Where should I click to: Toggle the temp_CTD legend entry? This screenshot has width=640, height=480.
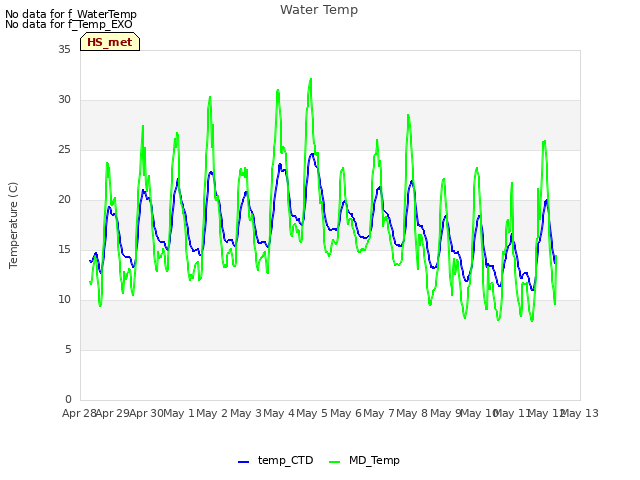click(x=276, y=460)
